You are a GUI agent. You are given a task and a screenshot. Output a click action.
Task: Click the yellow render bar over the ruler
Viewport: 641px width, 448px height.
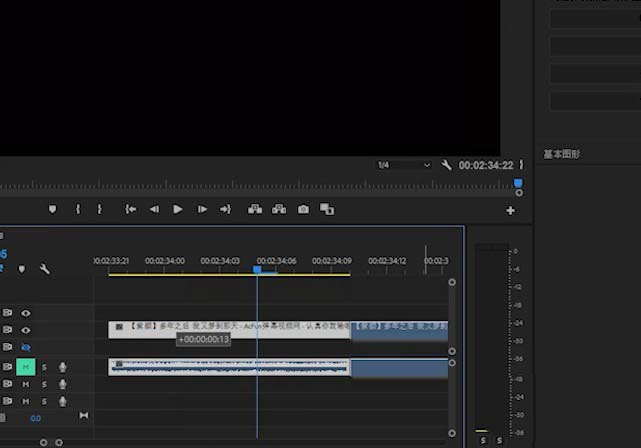coord(229,275)
